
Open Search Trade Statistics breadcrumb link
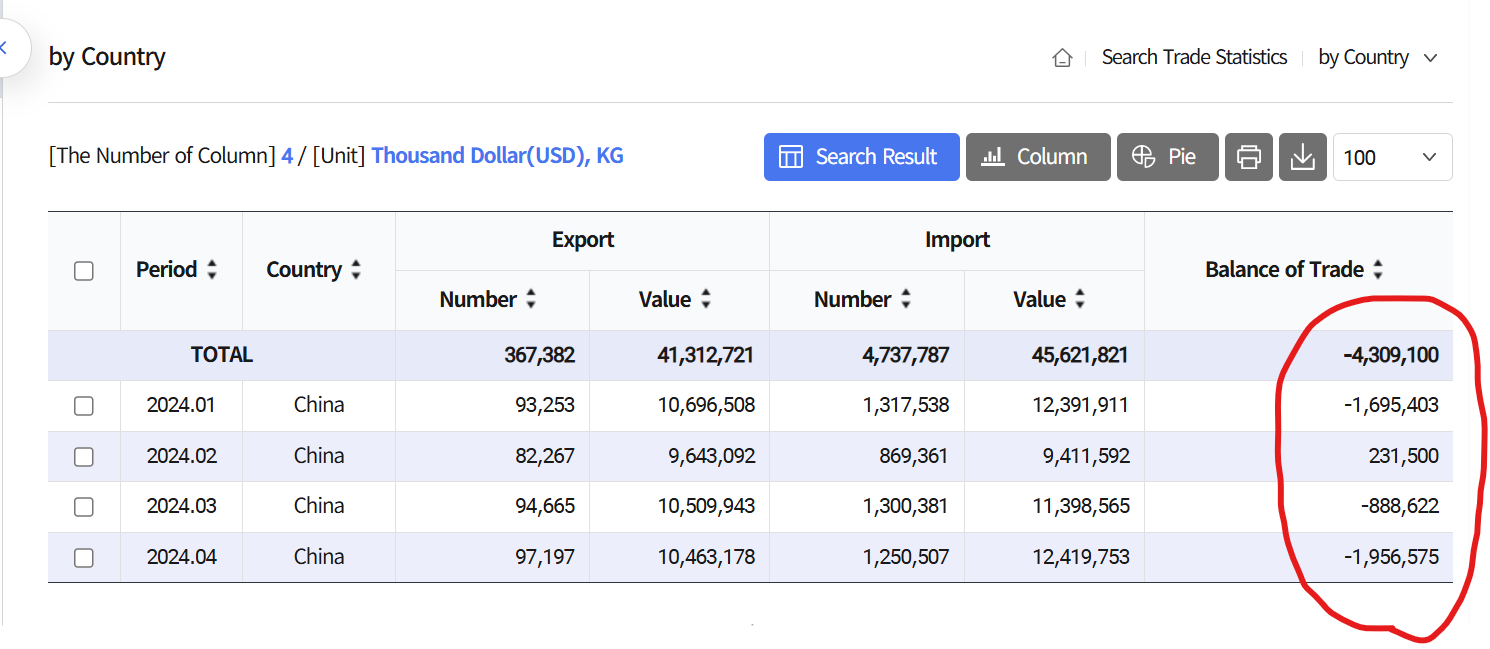click(x=1194, y=58)
